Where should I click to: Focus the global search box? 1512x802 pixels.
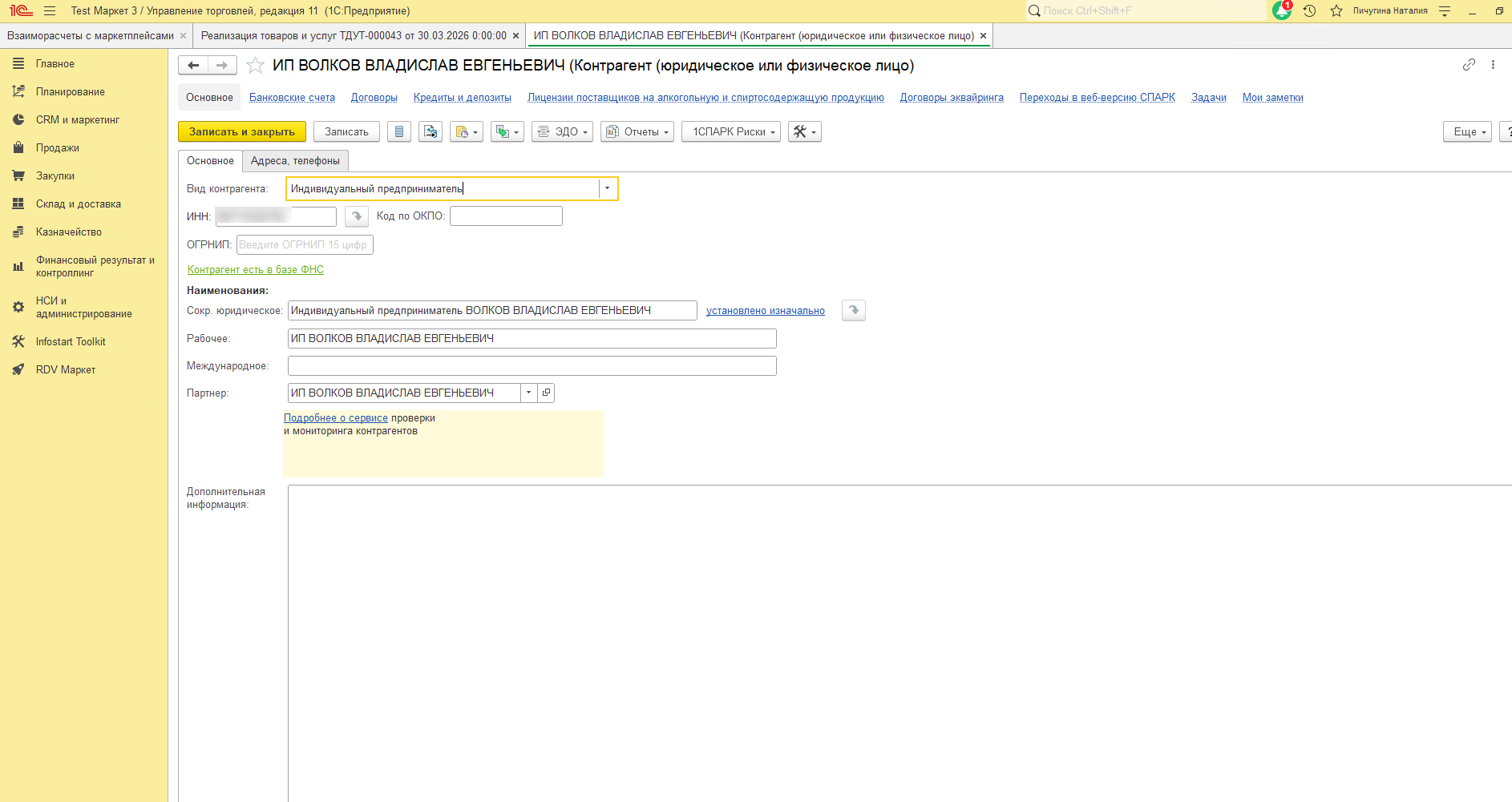pyautogui.click(x=1146, y=11)
